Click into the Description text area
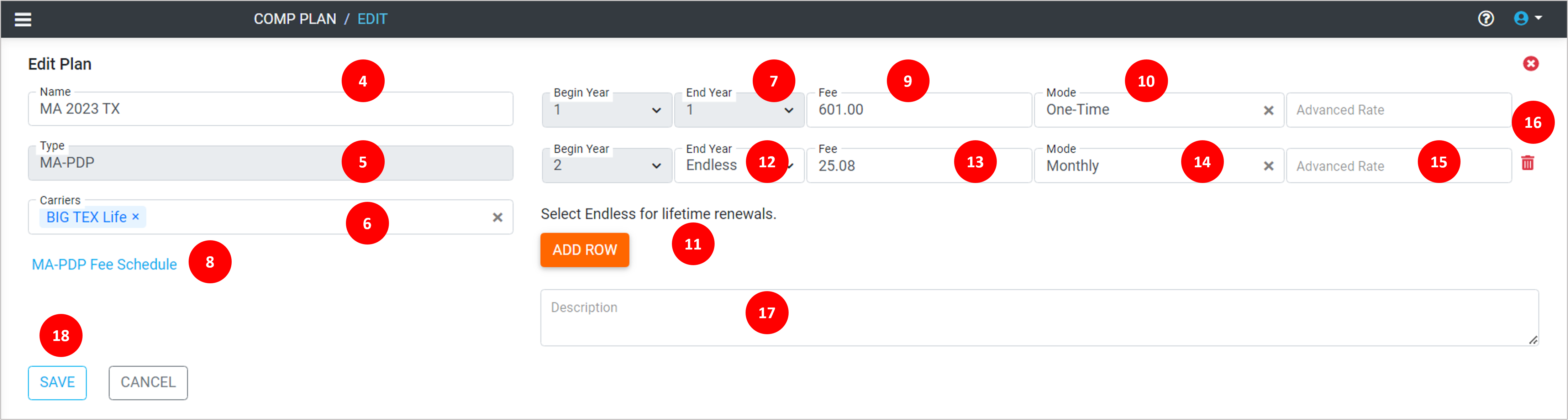1568x420 pixels. (x=1035, y=318)
